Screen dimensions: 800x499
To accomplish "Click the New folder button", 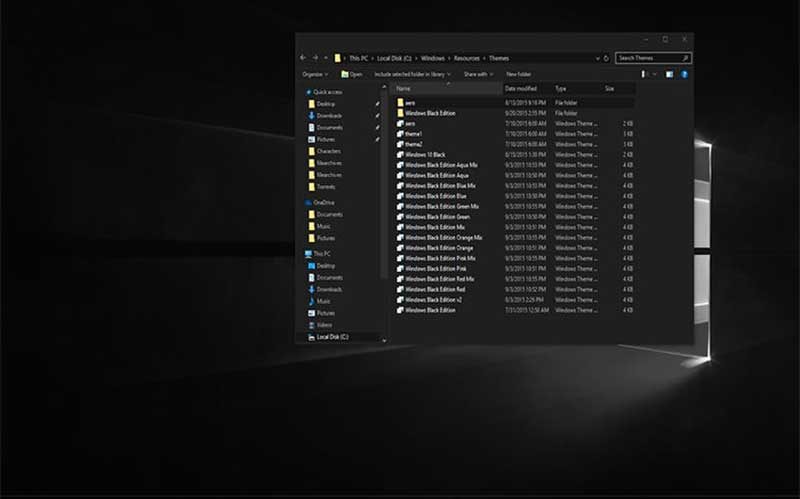I will 518,74.
